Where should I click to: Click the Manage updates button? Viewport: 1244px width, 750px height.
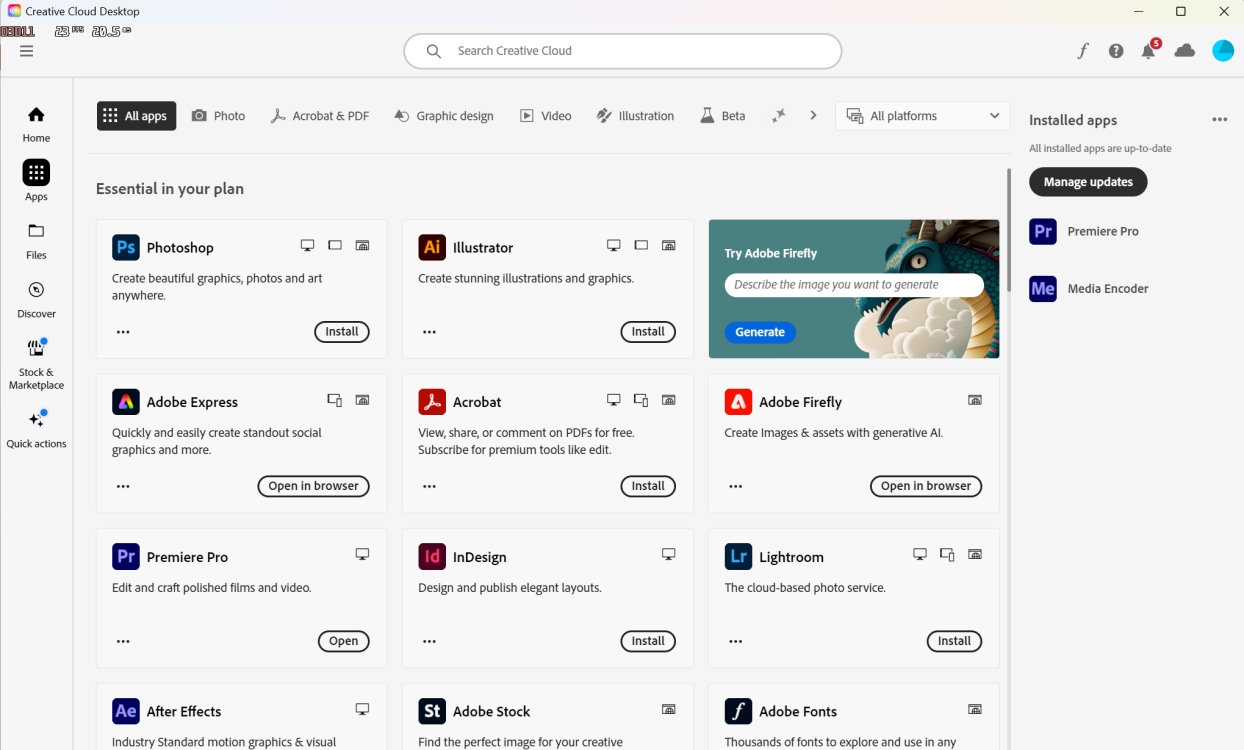(x=1088, y=182)
